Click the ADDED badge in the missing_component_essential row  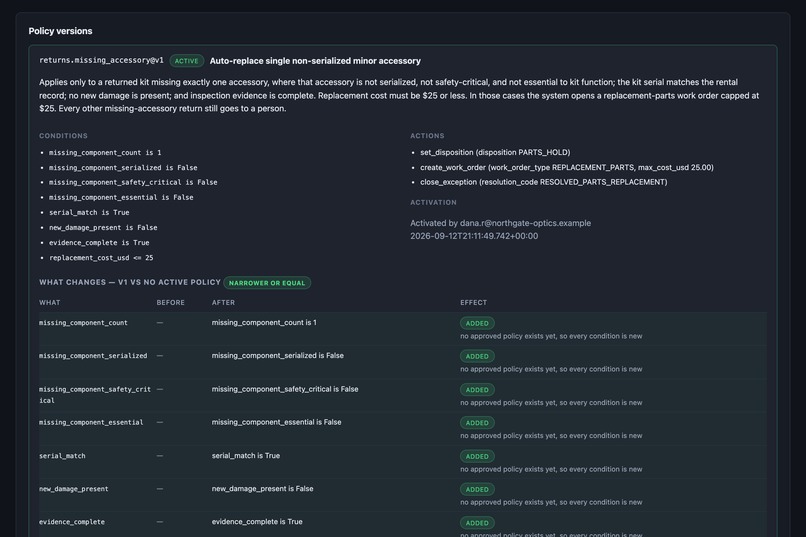click(477, 423)
